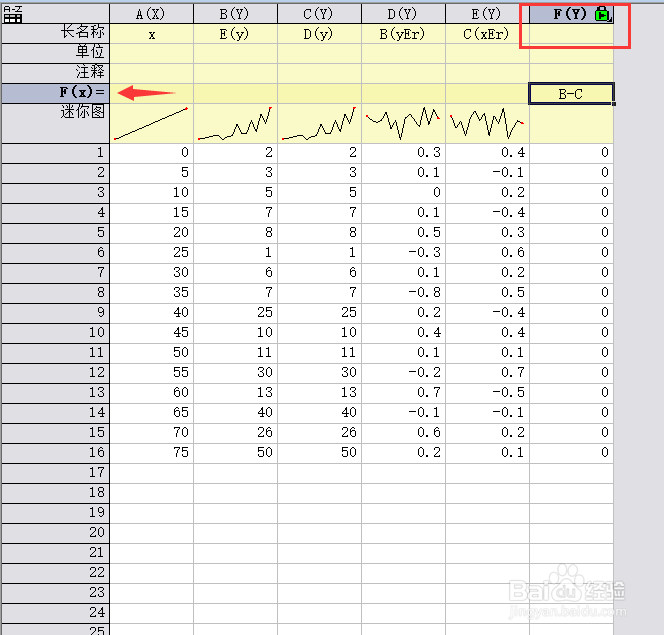Click empty cell in column F row 17
Screen dimensions: 664x635
click(571, 472)
